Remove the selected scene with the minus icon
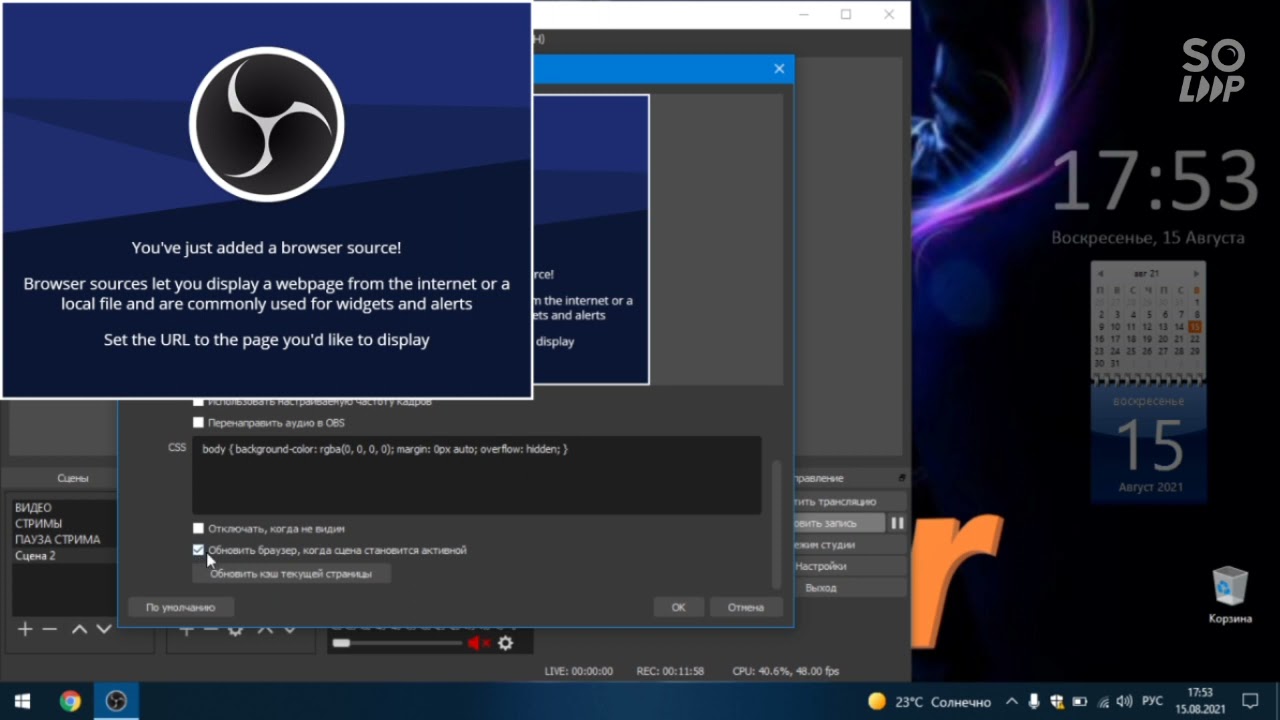This screenshot has height=720, width=1280. (50, 629)
